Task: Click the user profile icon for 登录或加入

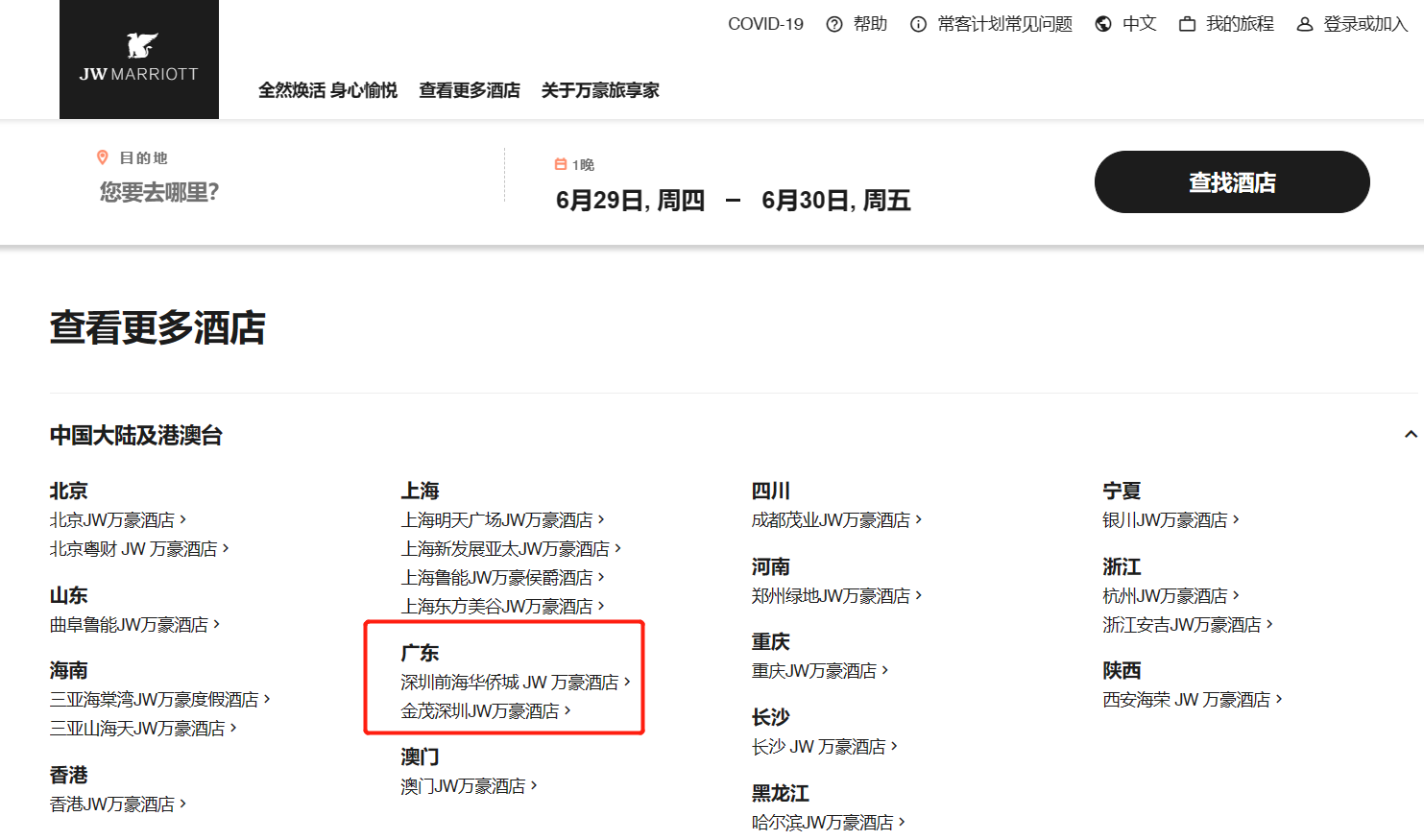Action: (1305, 24)
